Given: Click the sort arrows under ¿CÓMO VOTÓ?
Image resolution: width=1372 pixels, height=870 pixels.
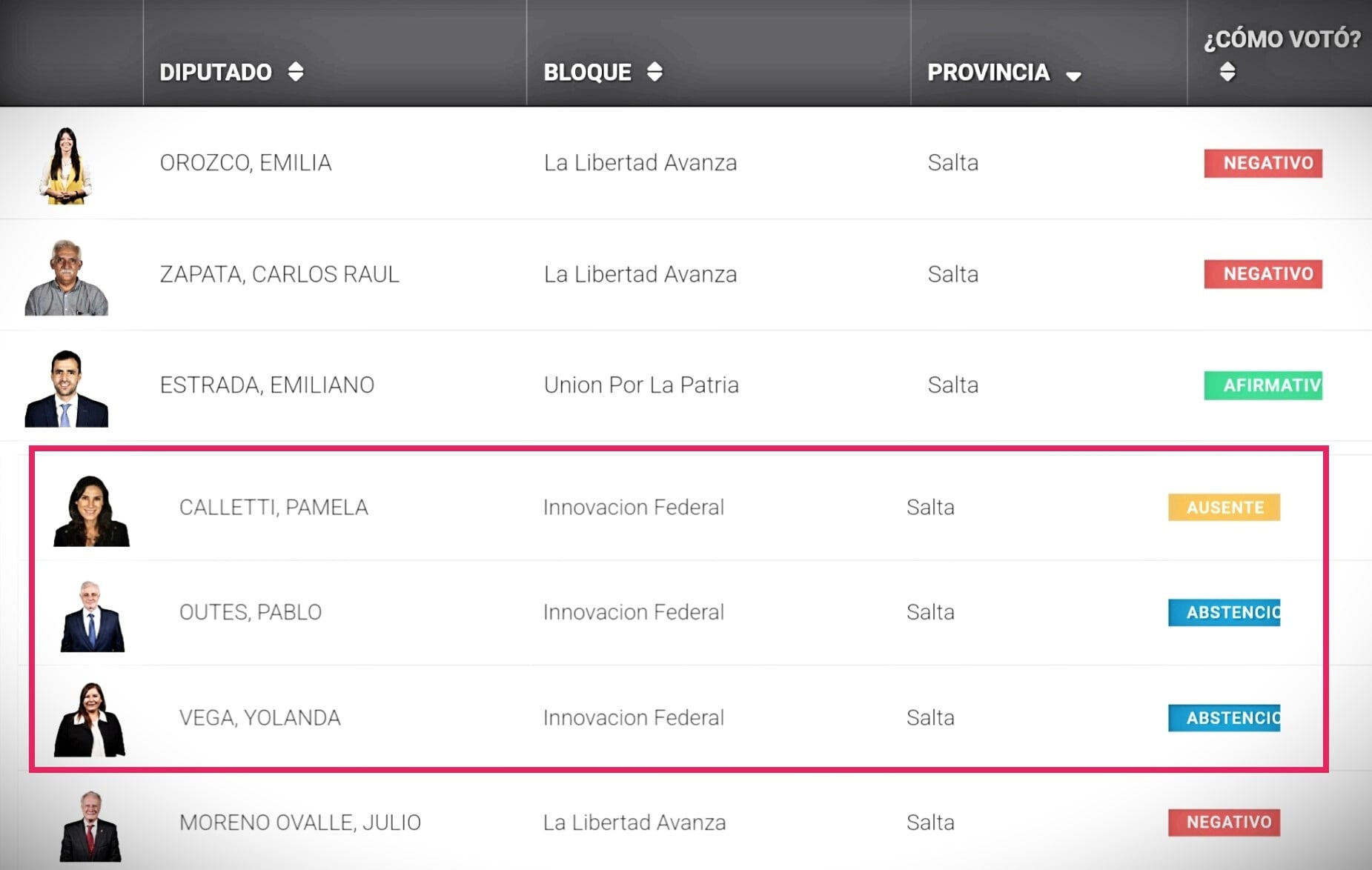Looking at the screenshot, I should tap(1227, 72).
